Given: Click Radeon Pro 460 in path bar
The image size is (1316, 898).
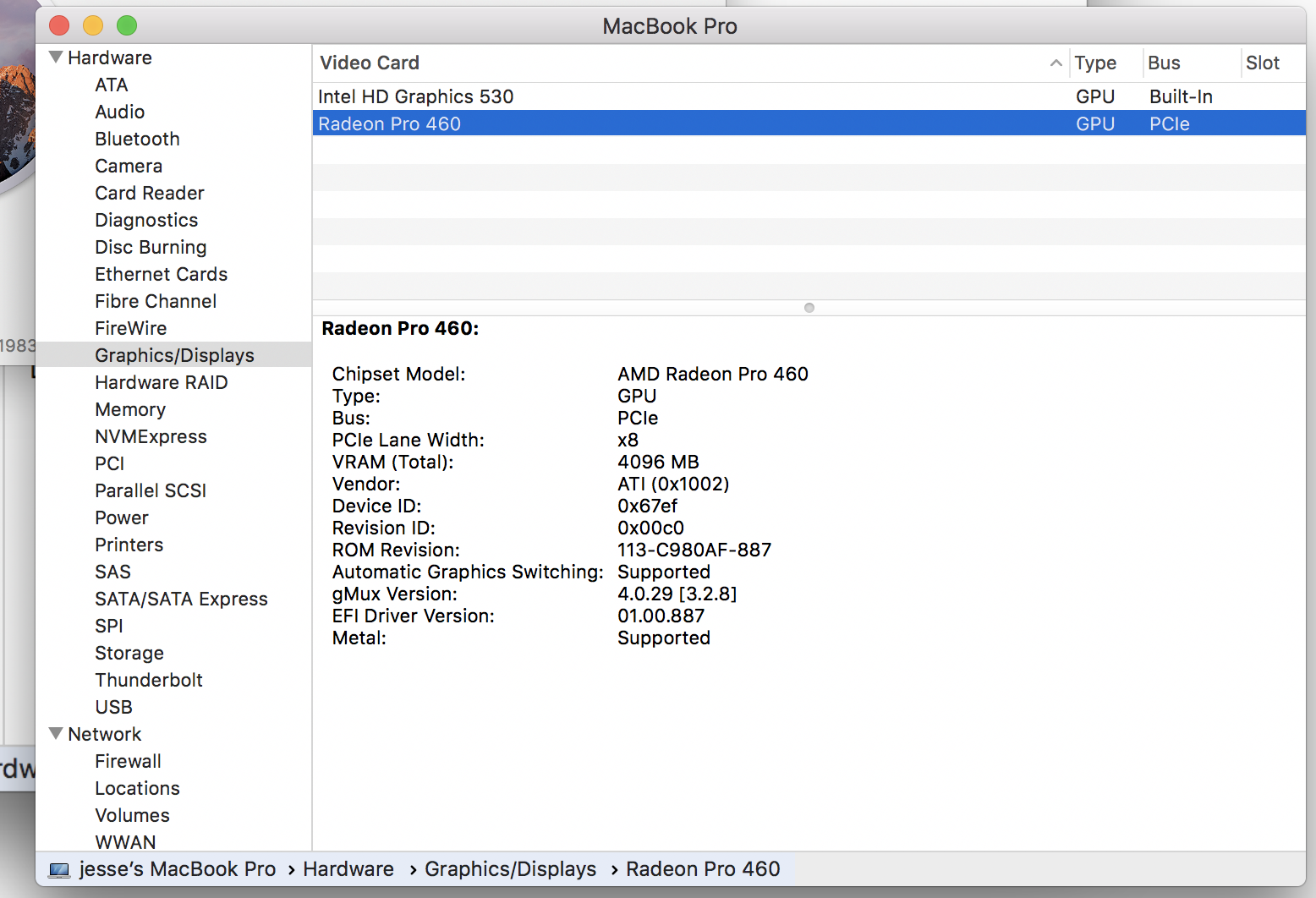Looking at the screenshot, I should tap(703, 869).
